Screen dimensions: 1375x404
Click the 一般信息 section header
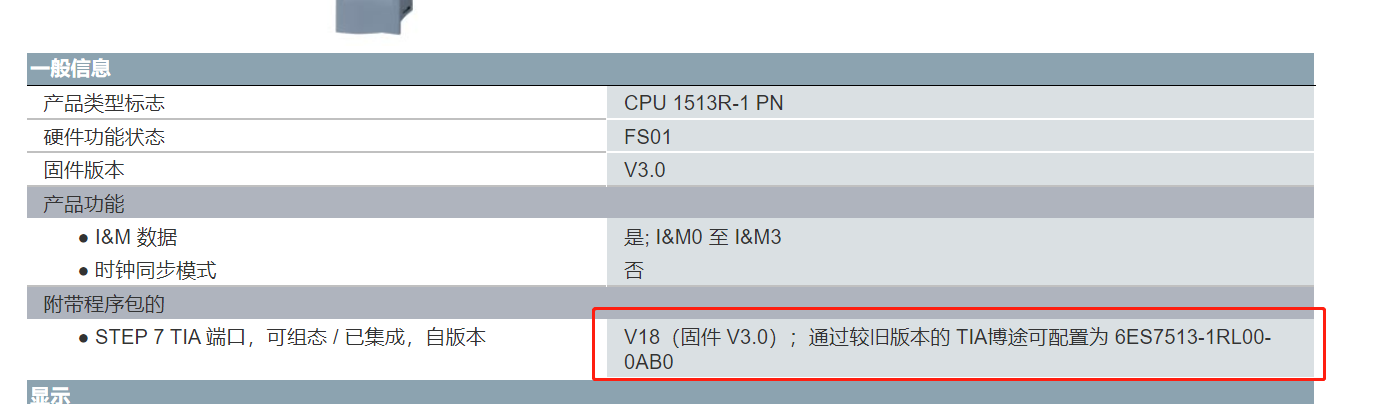point(70,69)
